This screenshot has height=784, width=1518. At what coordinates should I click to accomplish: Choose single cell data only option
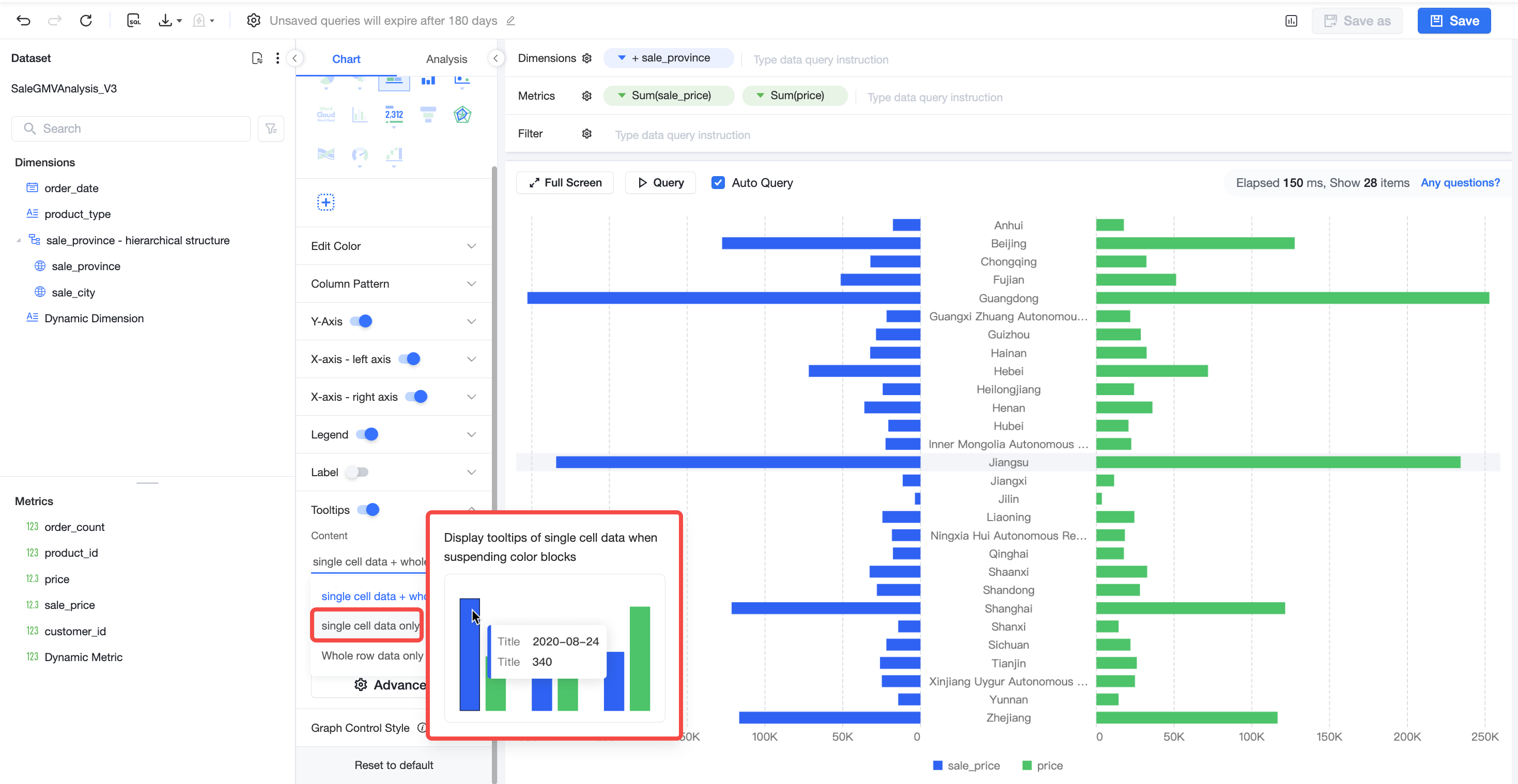click(x=370, y=625)
